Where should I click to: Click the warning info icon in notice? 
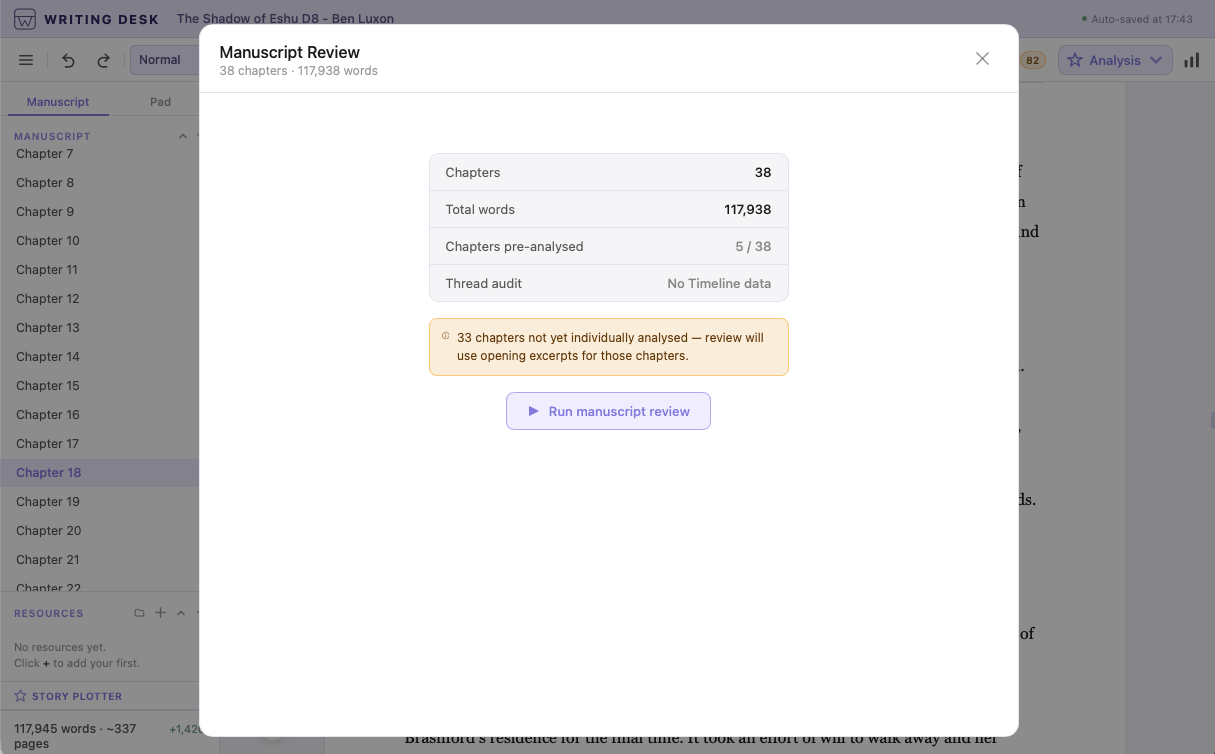pyautogui.click(x=445, y=337)
